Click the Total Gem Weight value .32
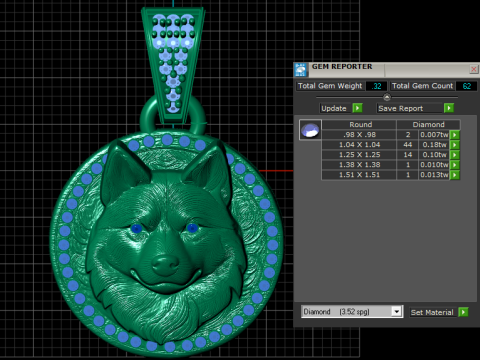 (x=377, y=86)
